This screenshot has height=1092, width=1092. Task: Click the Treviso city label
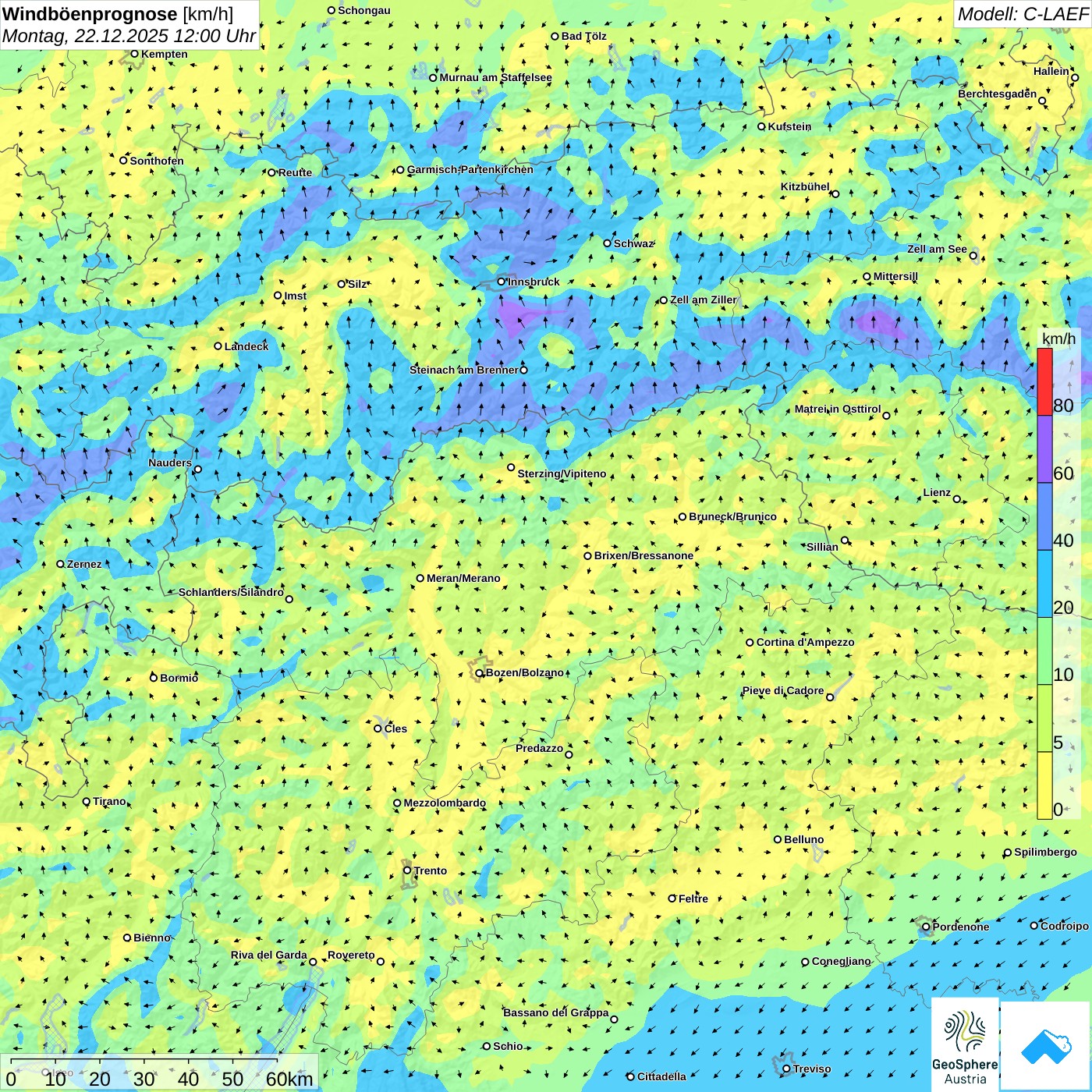click(x=812, y=1069)
